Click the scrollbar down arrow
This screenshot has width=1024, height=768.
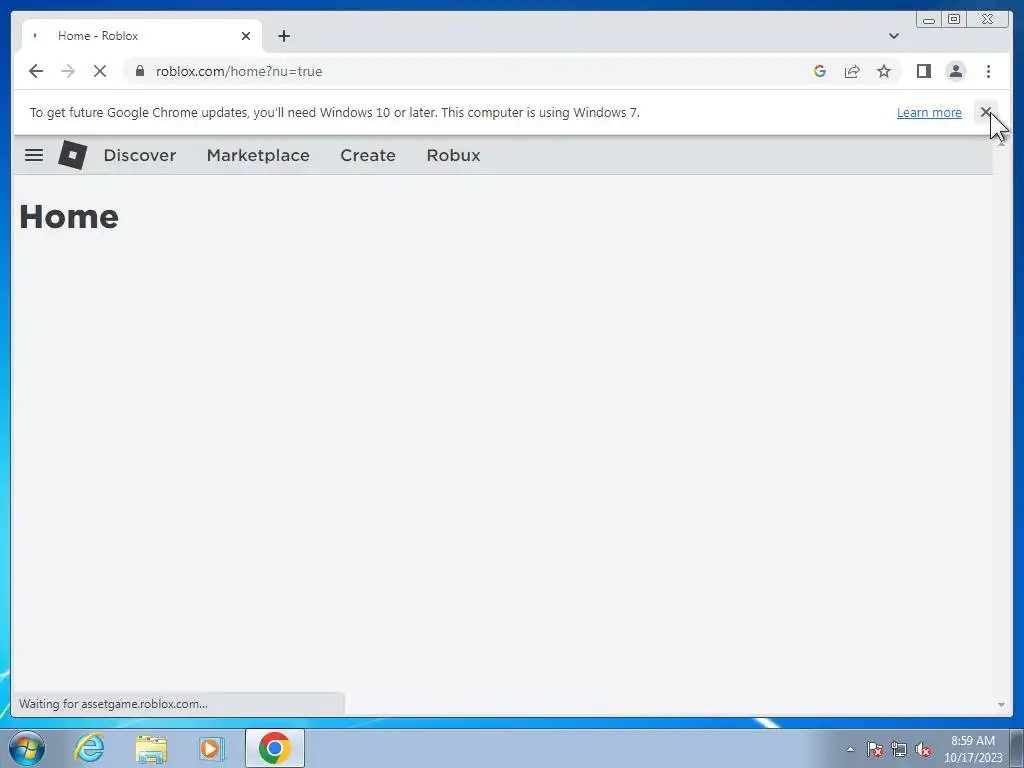pos(1001,705)
